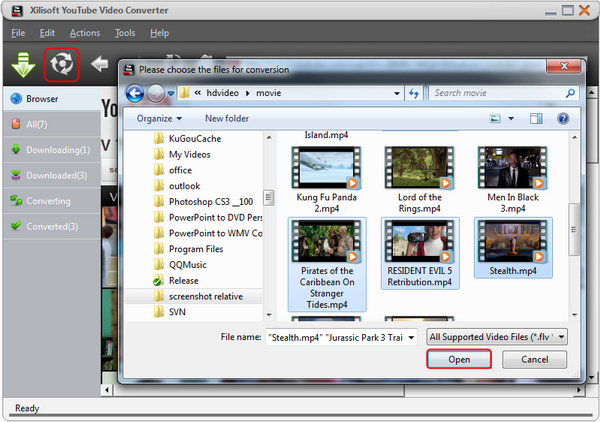Open the Edit menu

47,33
